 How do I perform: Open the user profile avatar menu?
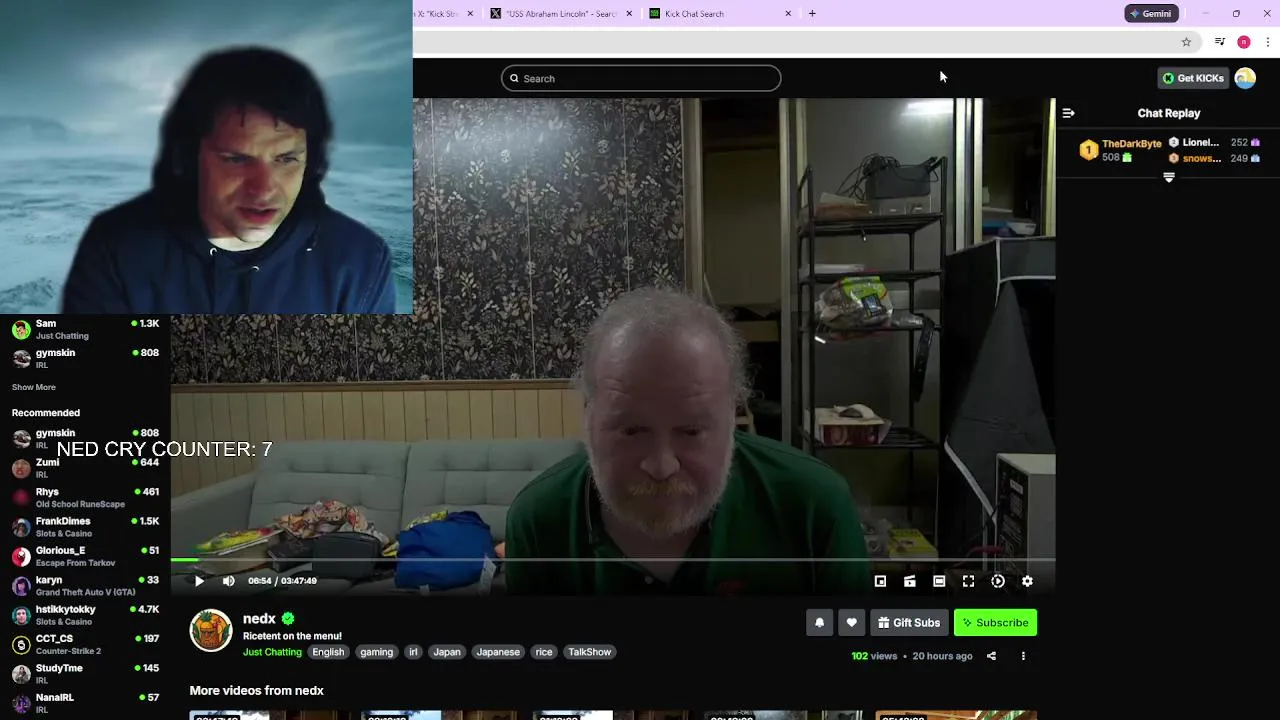(1245, 78)
